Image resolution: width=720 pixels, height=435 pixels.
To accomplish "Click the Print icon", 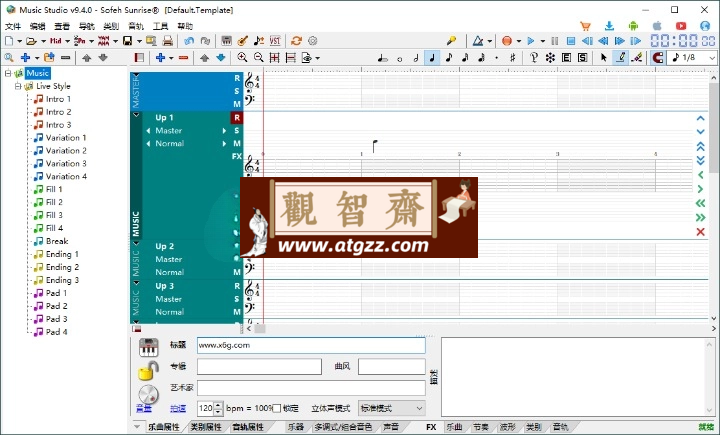I will coord(168,41).
